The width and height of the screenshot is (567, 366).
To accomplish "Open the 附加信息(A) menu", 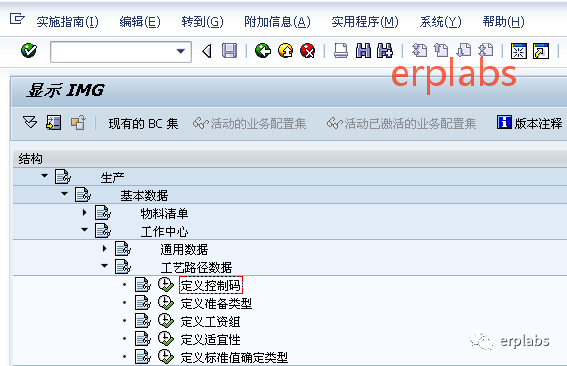I will tap(277, 22).
